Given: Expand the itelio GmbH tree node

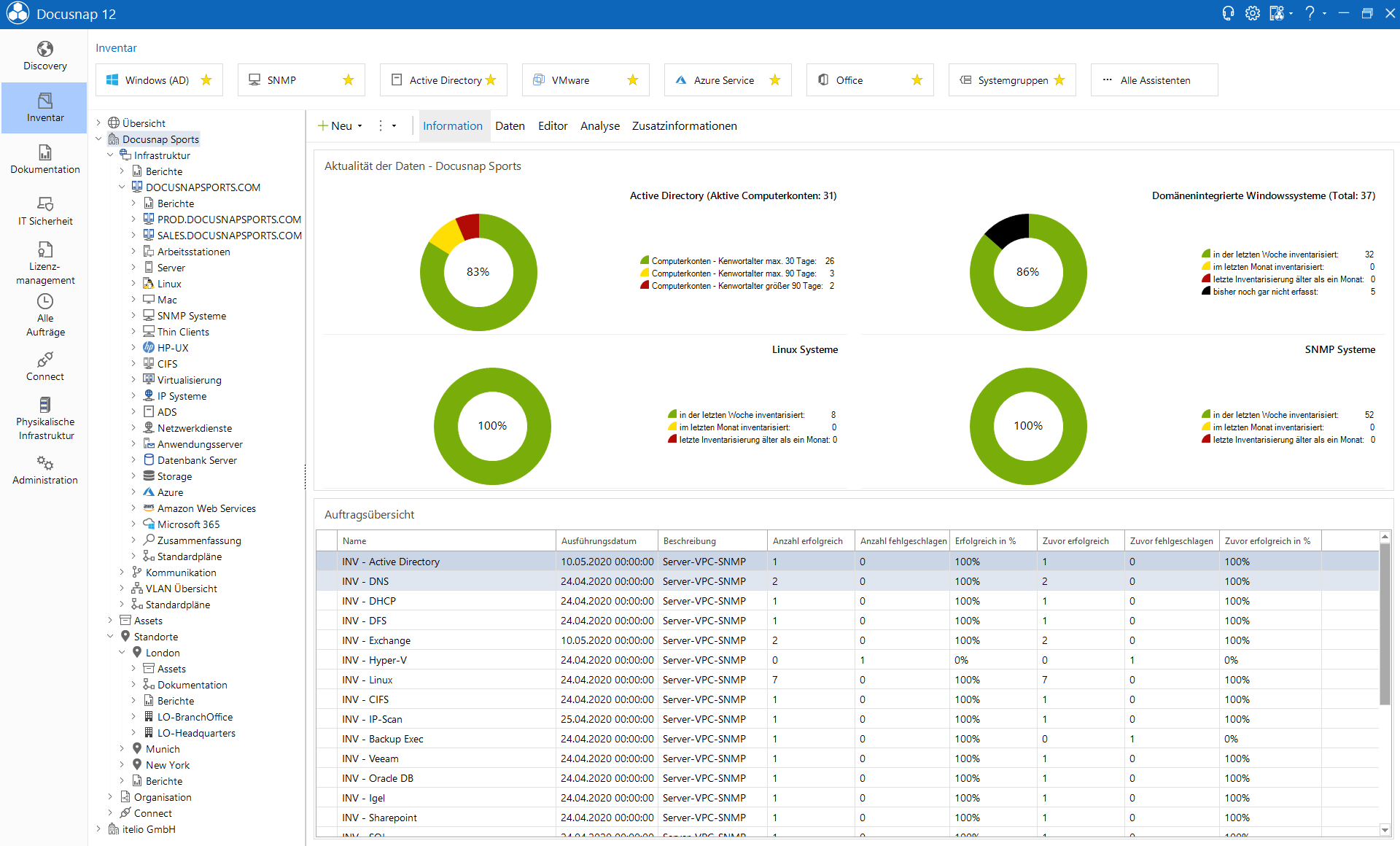Looking at the screenshot, I should point(98,829).
